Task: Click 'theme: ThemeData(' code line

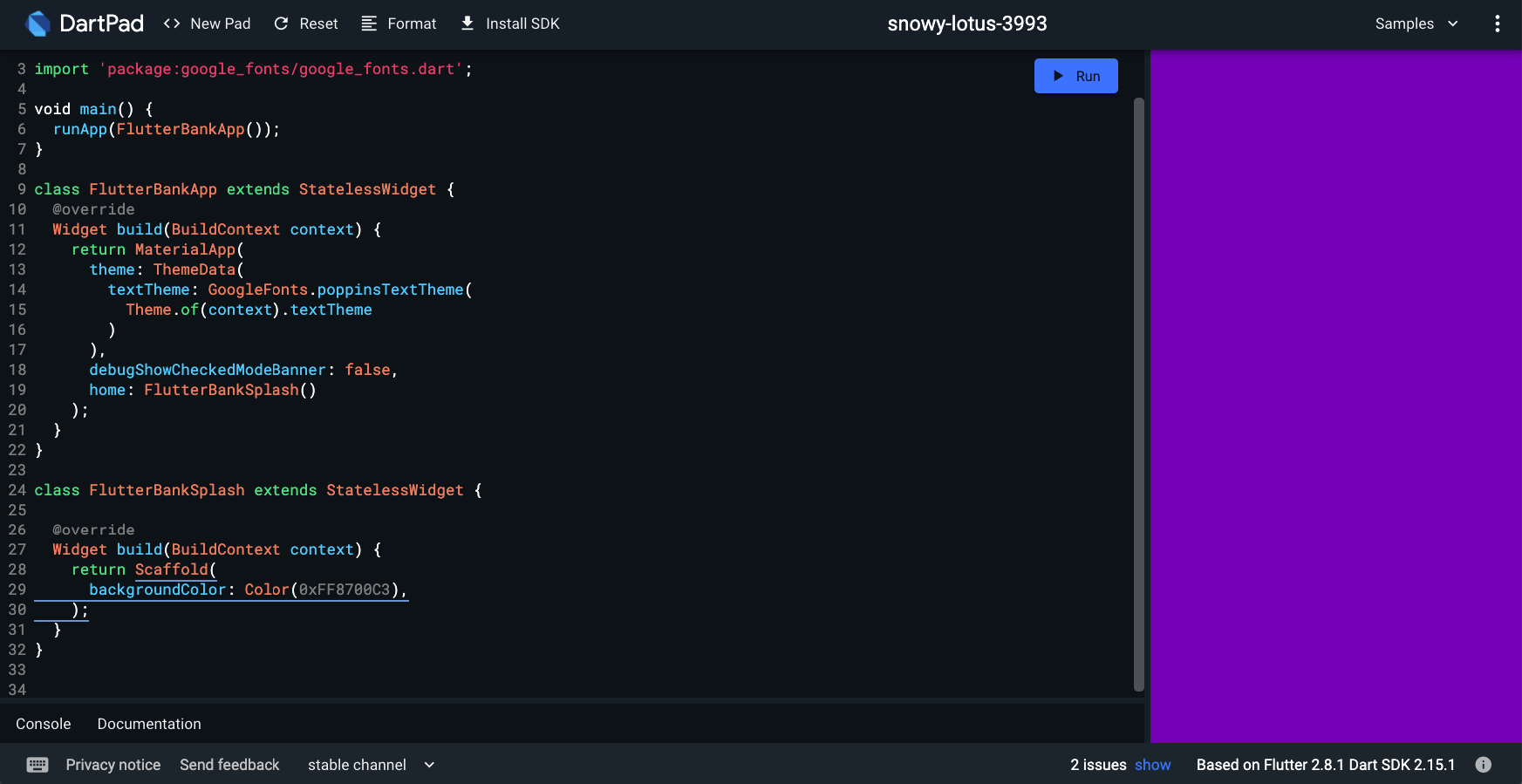Action: (x=167, y=269)
